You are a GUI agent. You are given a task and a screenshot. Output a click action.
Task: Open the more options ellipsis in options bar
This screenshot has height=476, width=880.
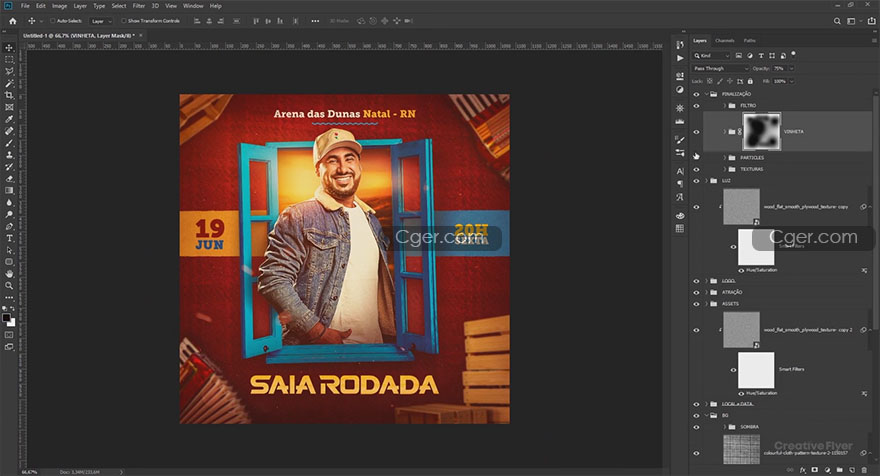pyautogui.click(x=315, y=21)
